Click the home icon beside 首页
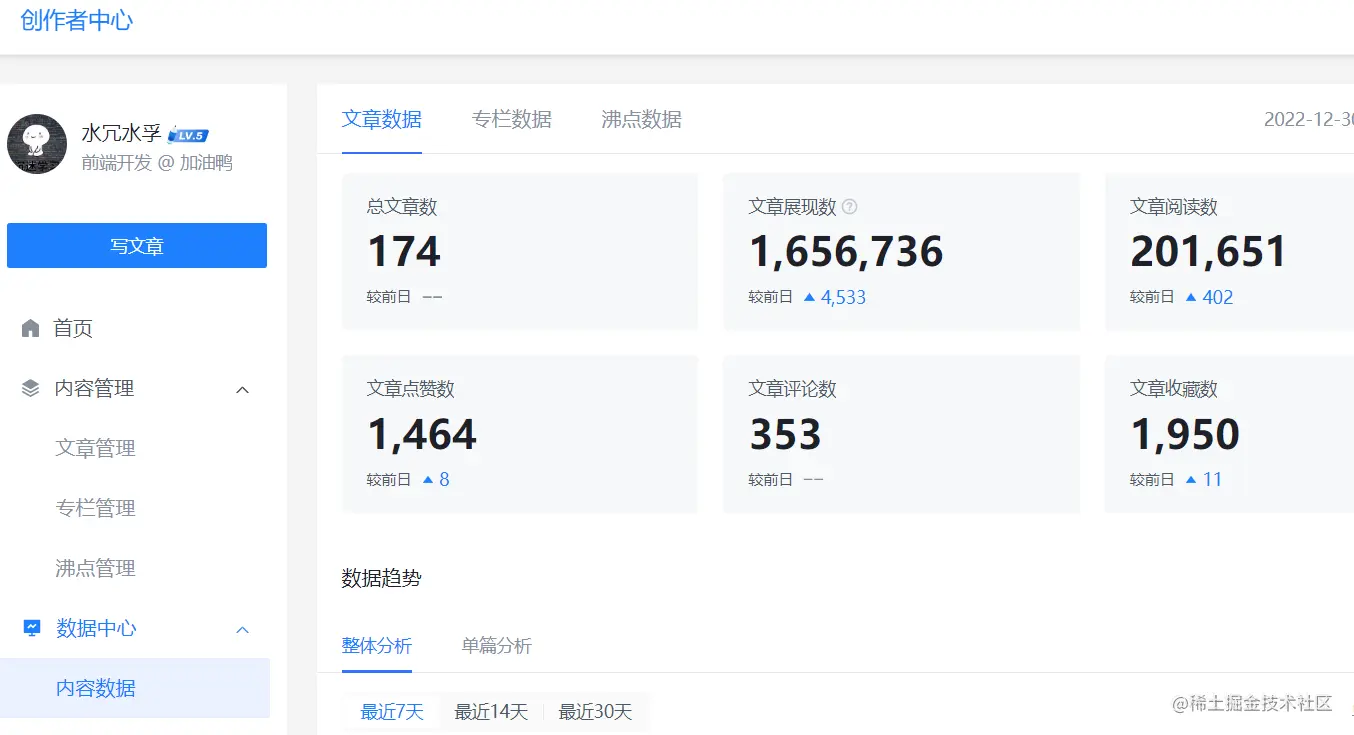The image size is (1354, 735). pyautogui.click(x=31, y=328)
